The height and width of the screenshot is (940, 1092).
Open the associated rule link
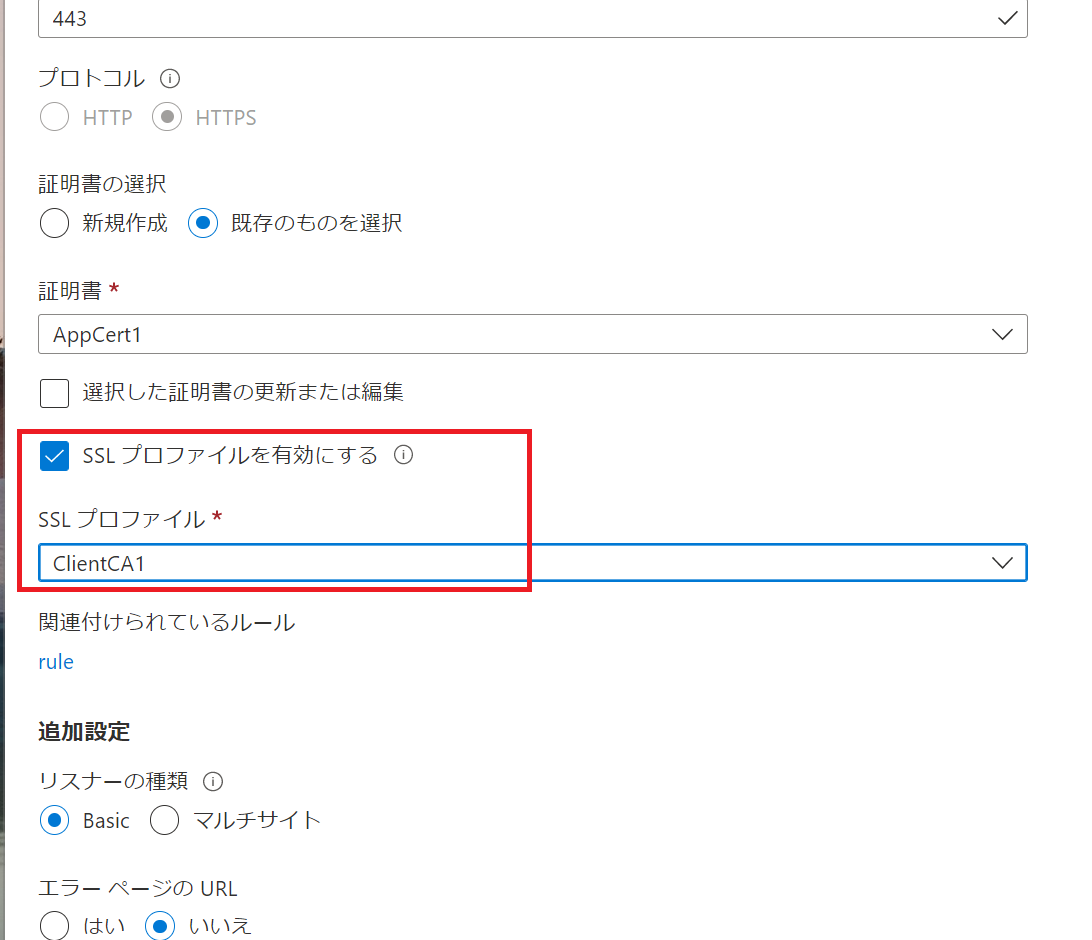[56, 661]
